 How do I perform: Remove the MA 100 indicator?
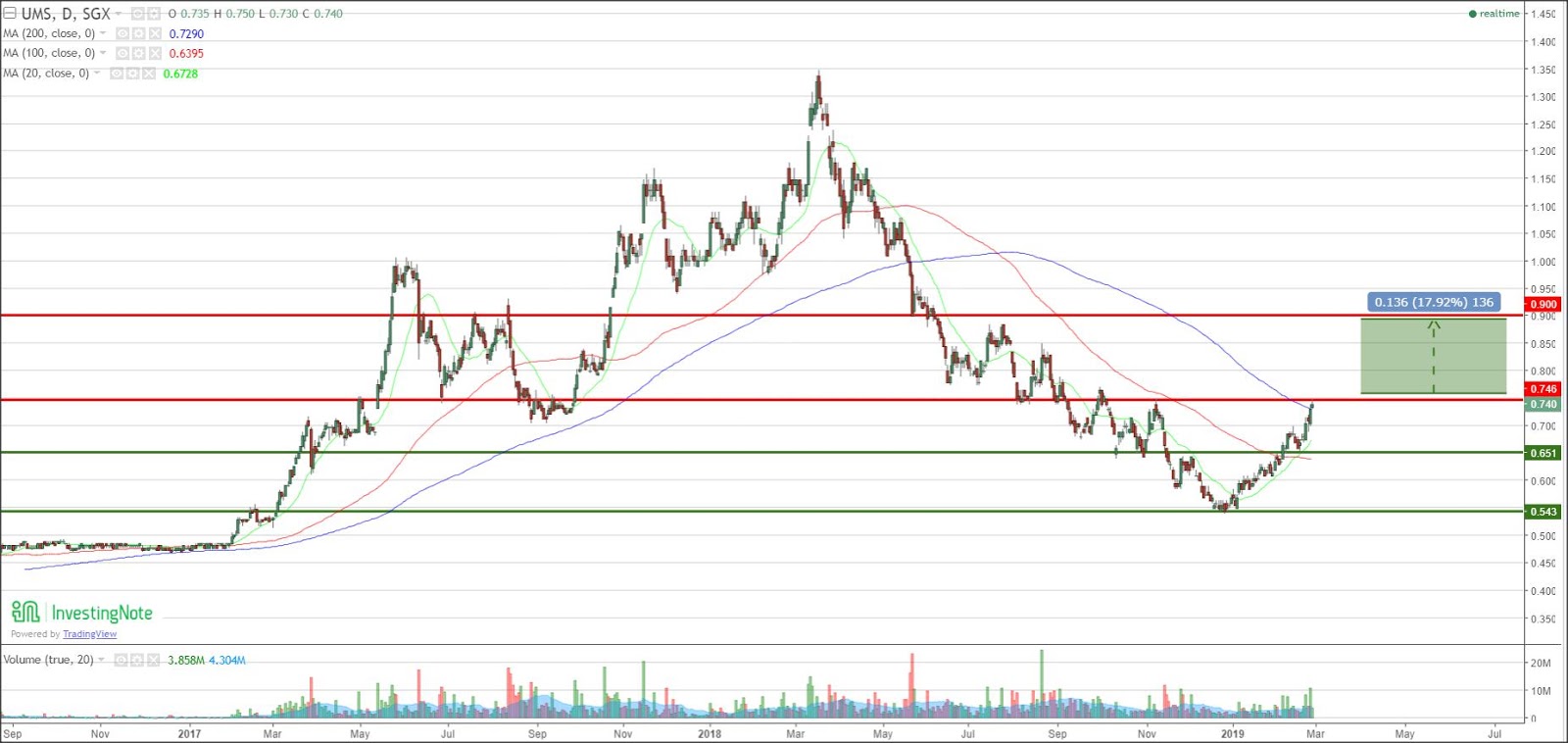(155, 53)
